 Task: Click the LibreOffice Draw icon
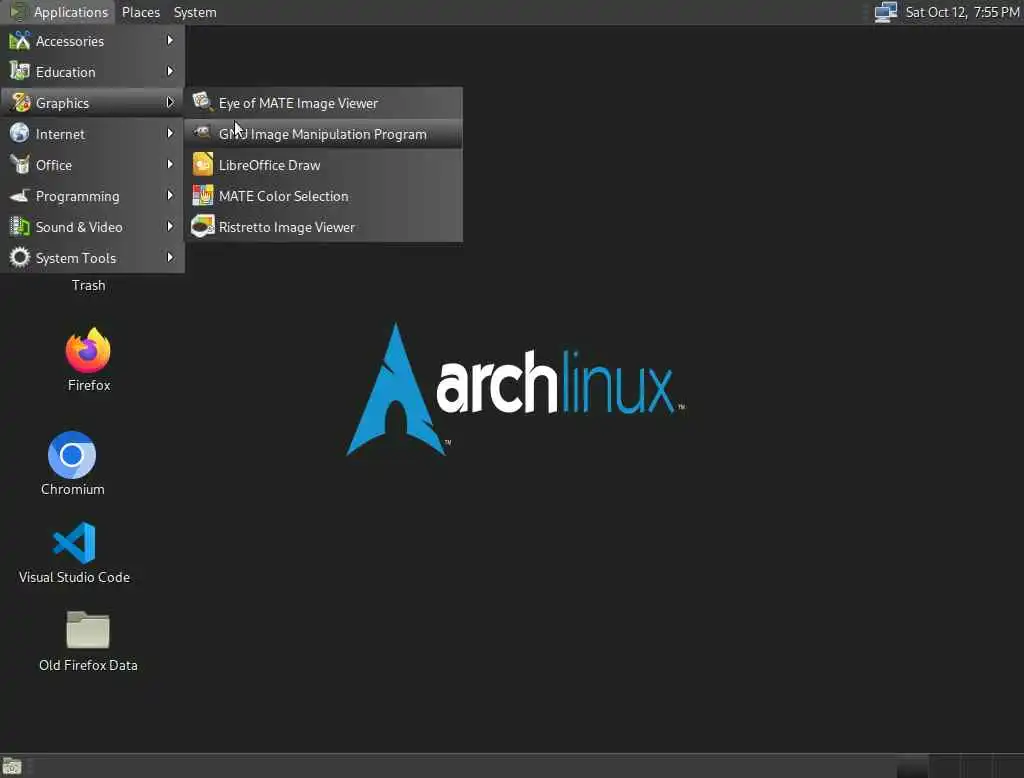pyautogui.click(x=202, y=164)
